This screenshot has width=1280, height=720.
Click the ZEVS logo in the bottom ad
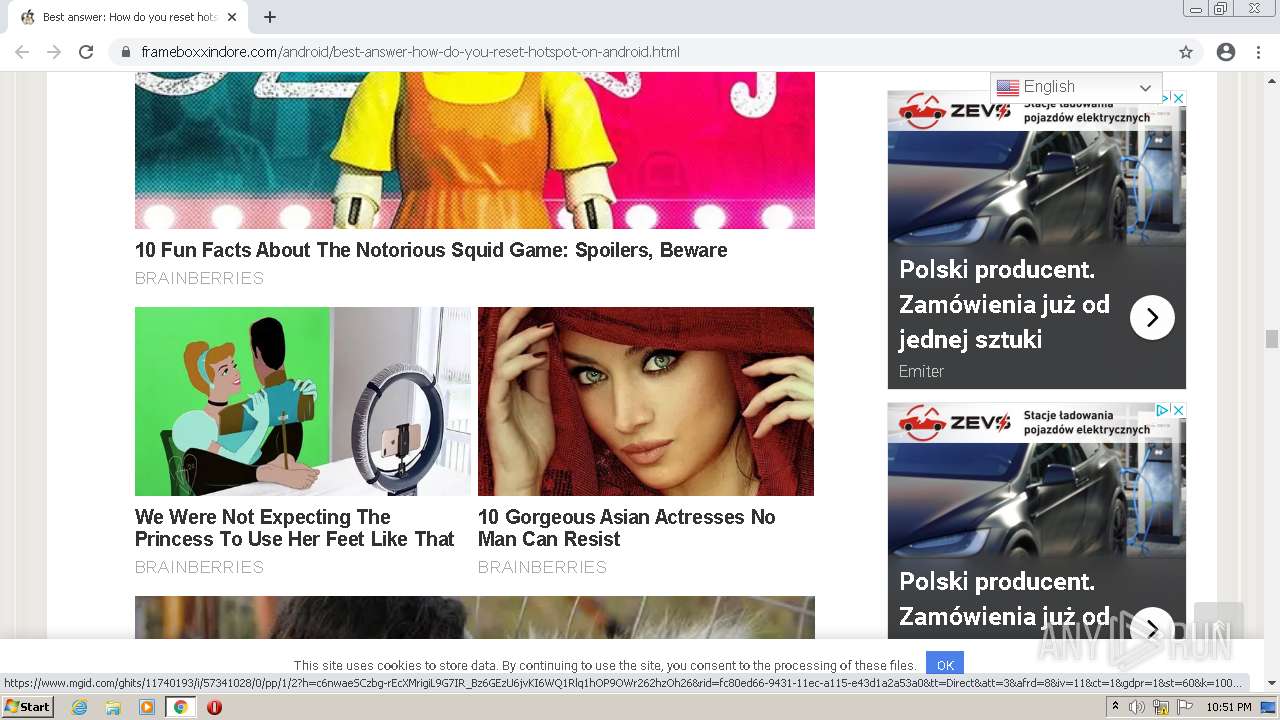(954, 422)
